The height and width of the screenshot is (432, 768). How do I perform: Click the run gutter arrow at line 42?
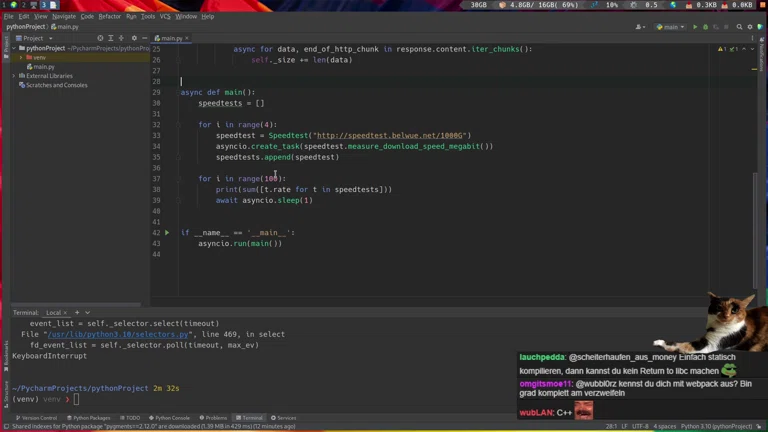(167, 233)
